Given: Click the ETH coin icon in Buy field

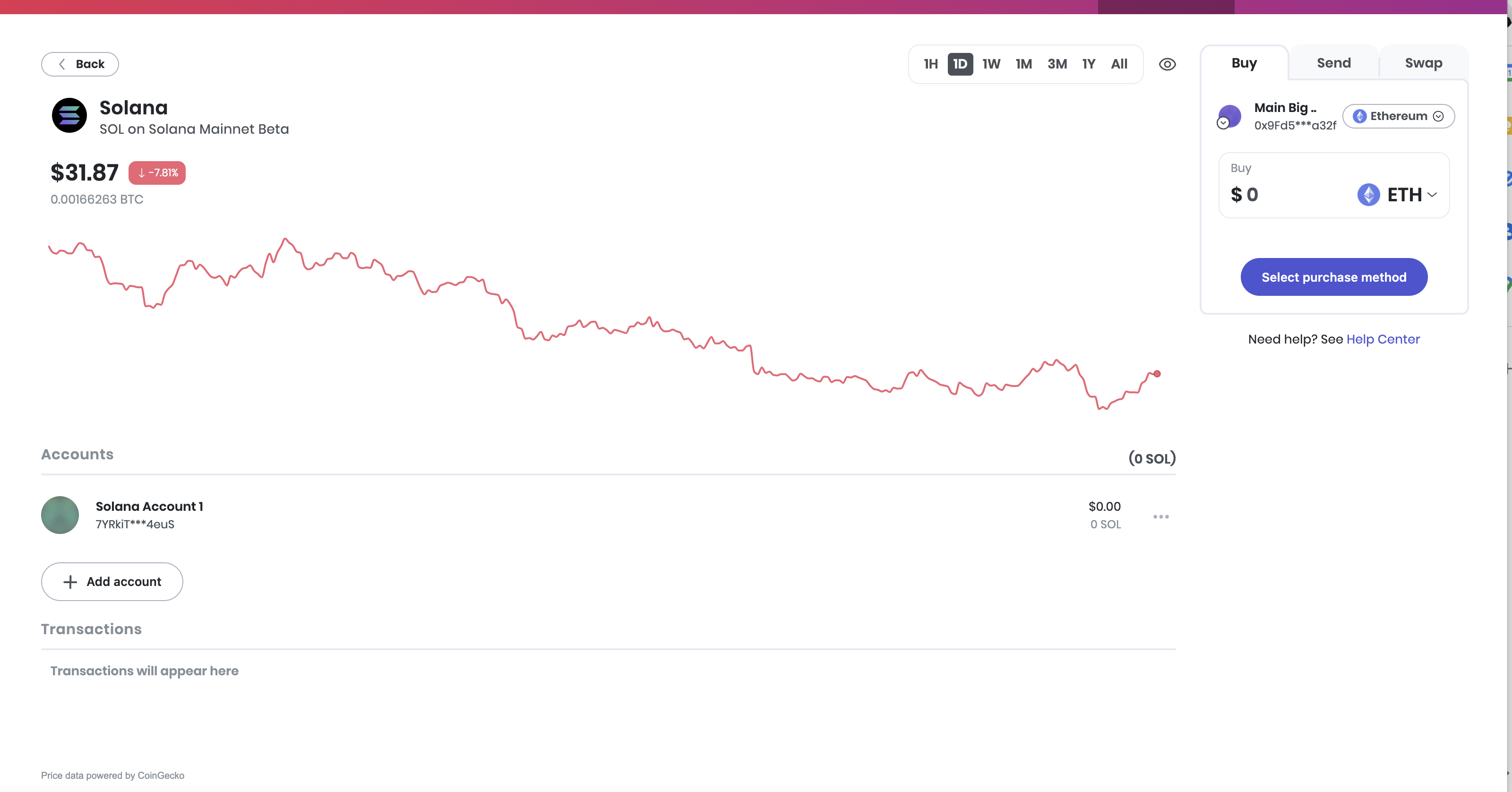Looking at the screenshot, I should click(x=1368, y=195).
